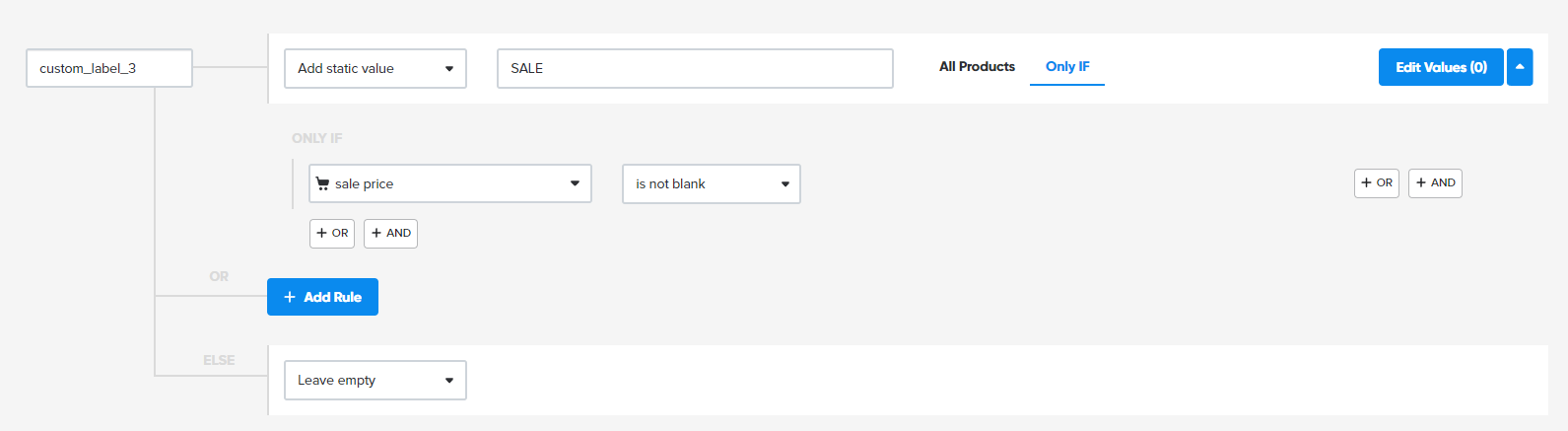1568x431 pixels.
Task: Click the Edit Values (0) button
Action: [x=1441, y=67]
